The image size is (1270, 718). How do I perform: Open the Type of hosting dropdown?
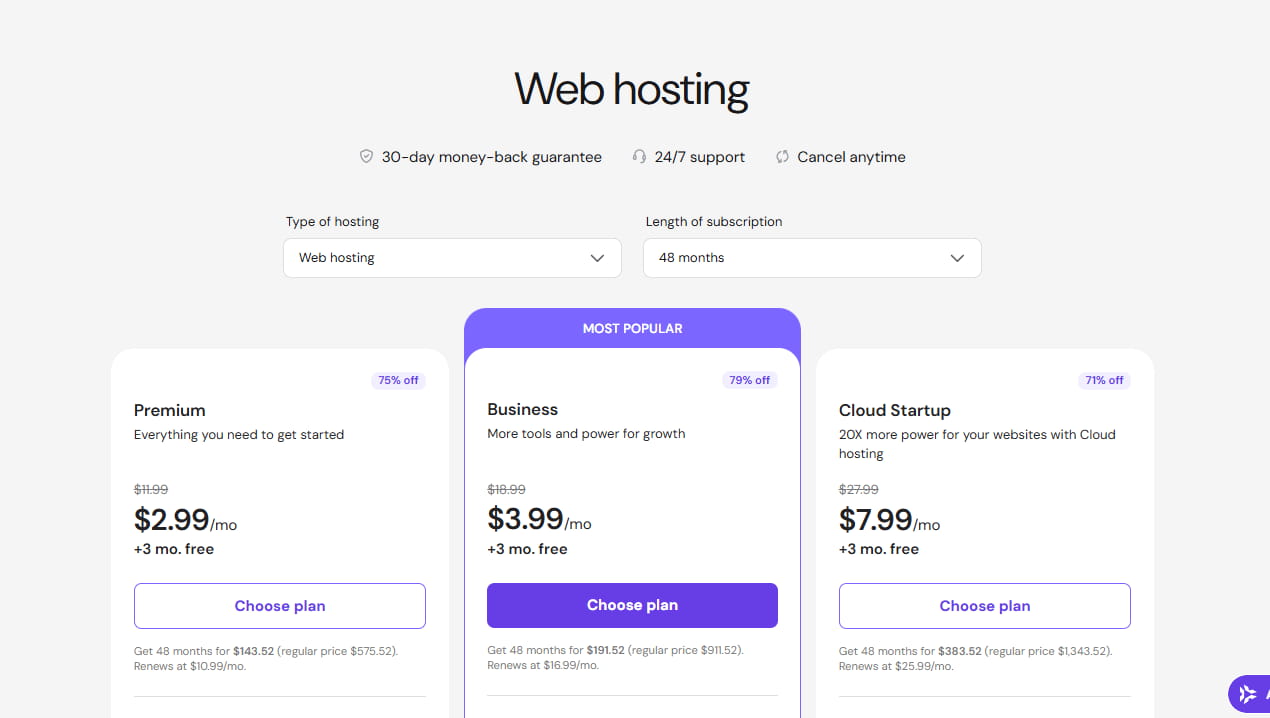click(x=452, y=258)
